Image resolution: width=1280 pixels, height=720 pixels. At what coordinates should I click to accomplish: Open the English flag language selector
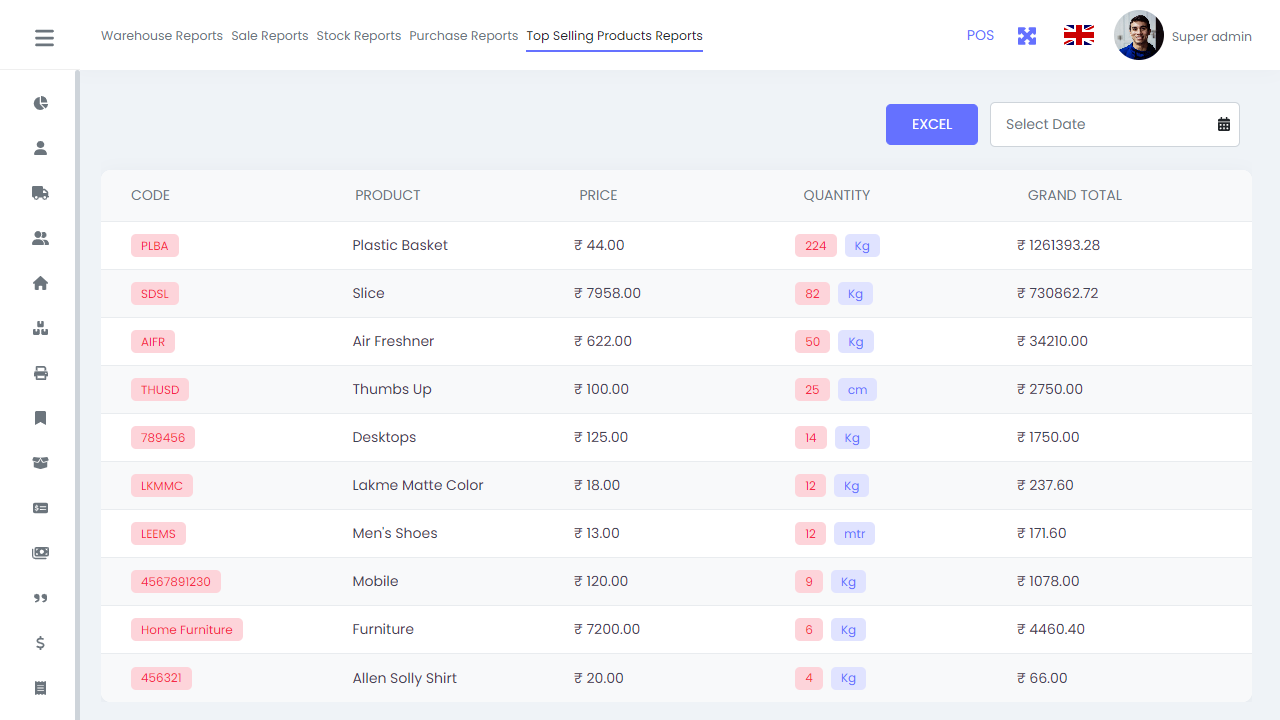(x=1078, y=34)
